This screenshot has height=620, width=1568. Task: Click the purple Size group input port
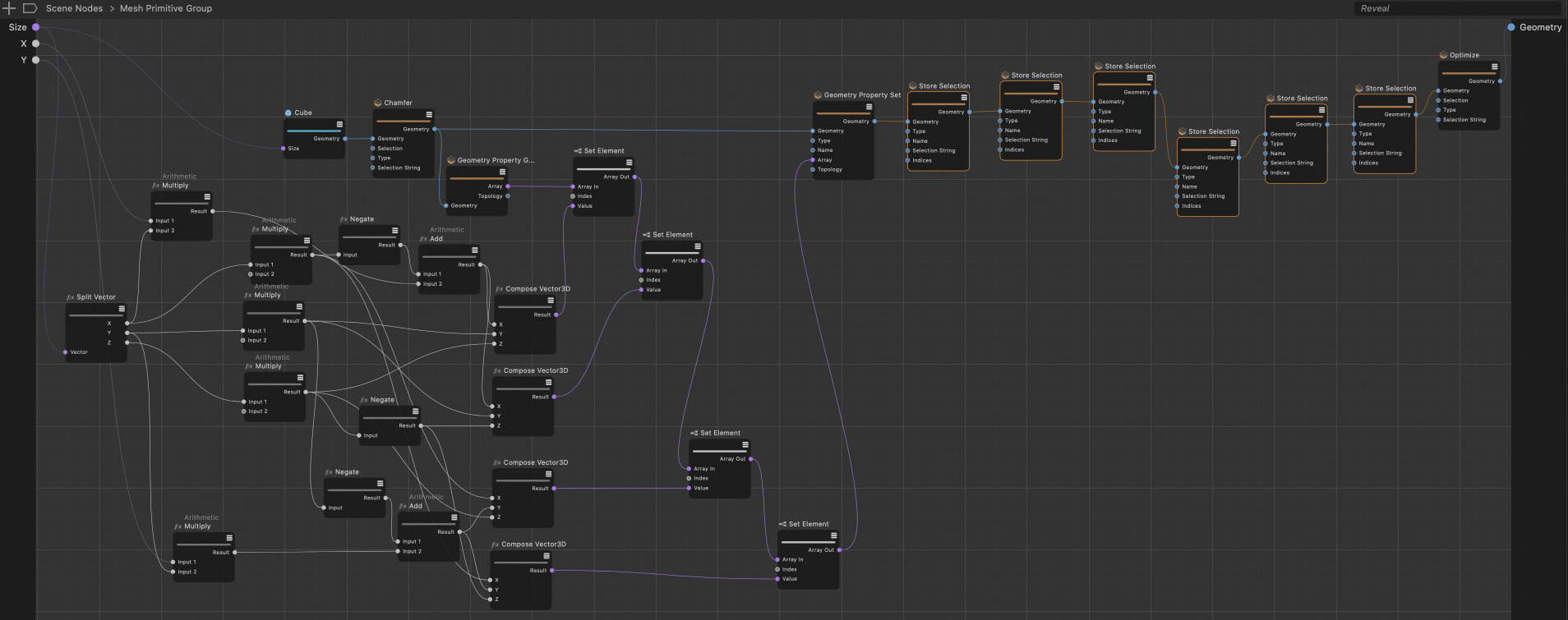point(36,27)
